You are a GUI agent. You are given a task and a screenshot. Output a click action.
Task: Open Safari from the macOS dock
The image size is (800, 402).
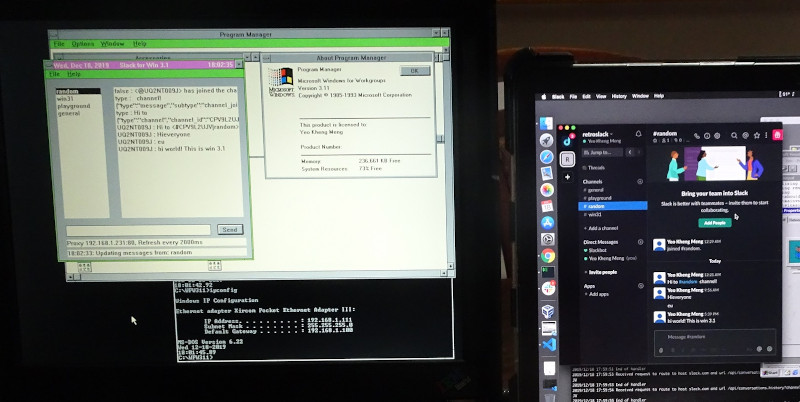click(x=547, y=157)
